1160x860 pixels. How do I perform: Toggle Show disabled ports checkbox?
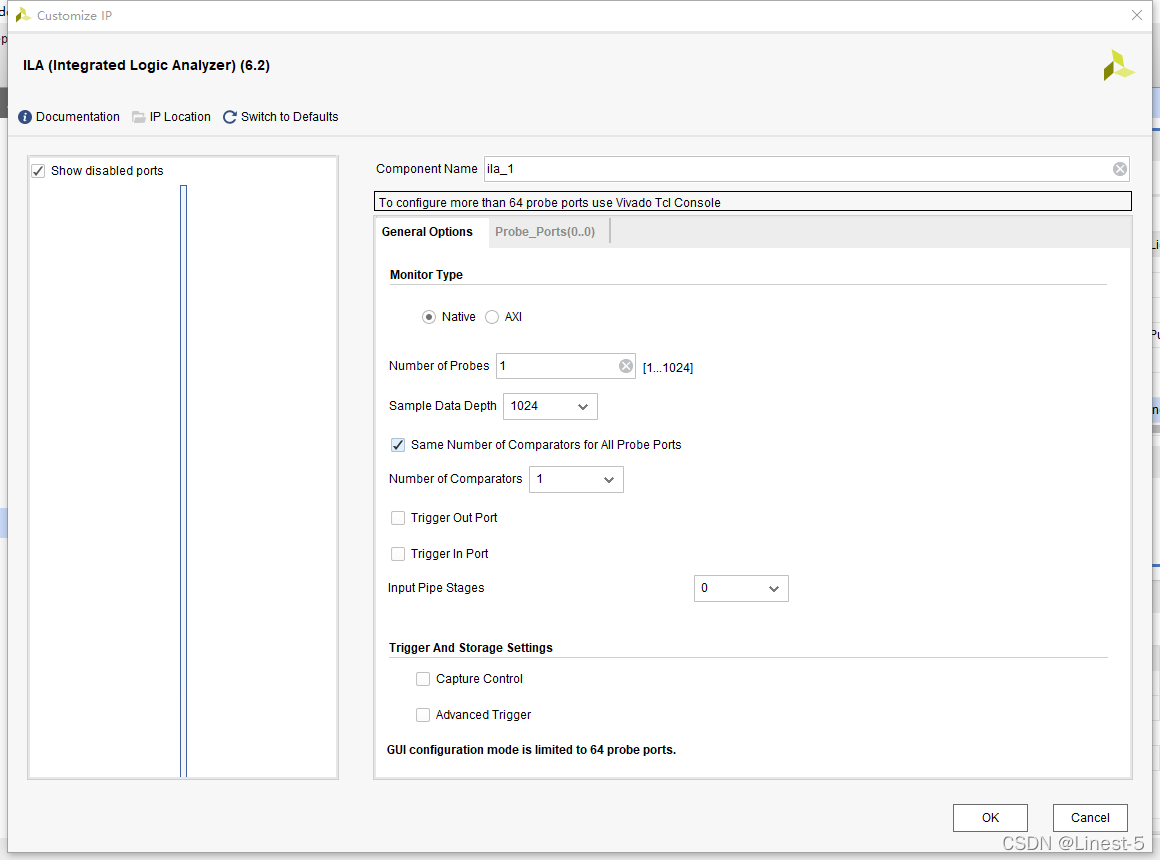38,171
